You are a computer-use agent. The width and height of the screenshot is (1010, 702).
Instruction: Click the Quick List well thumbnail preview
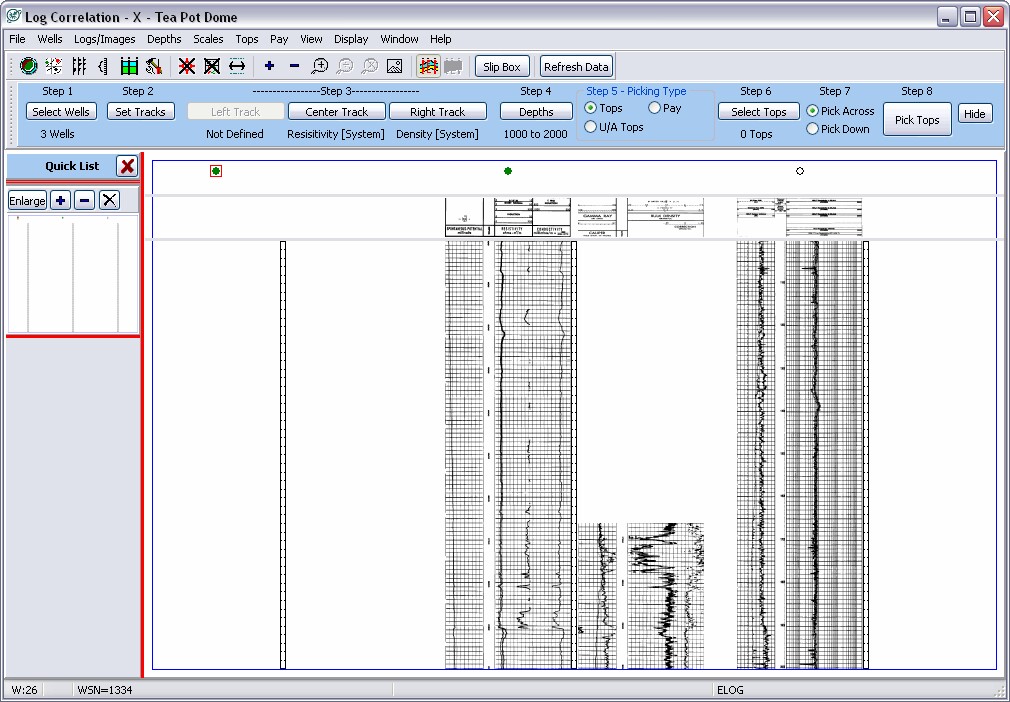pos(73,274)
